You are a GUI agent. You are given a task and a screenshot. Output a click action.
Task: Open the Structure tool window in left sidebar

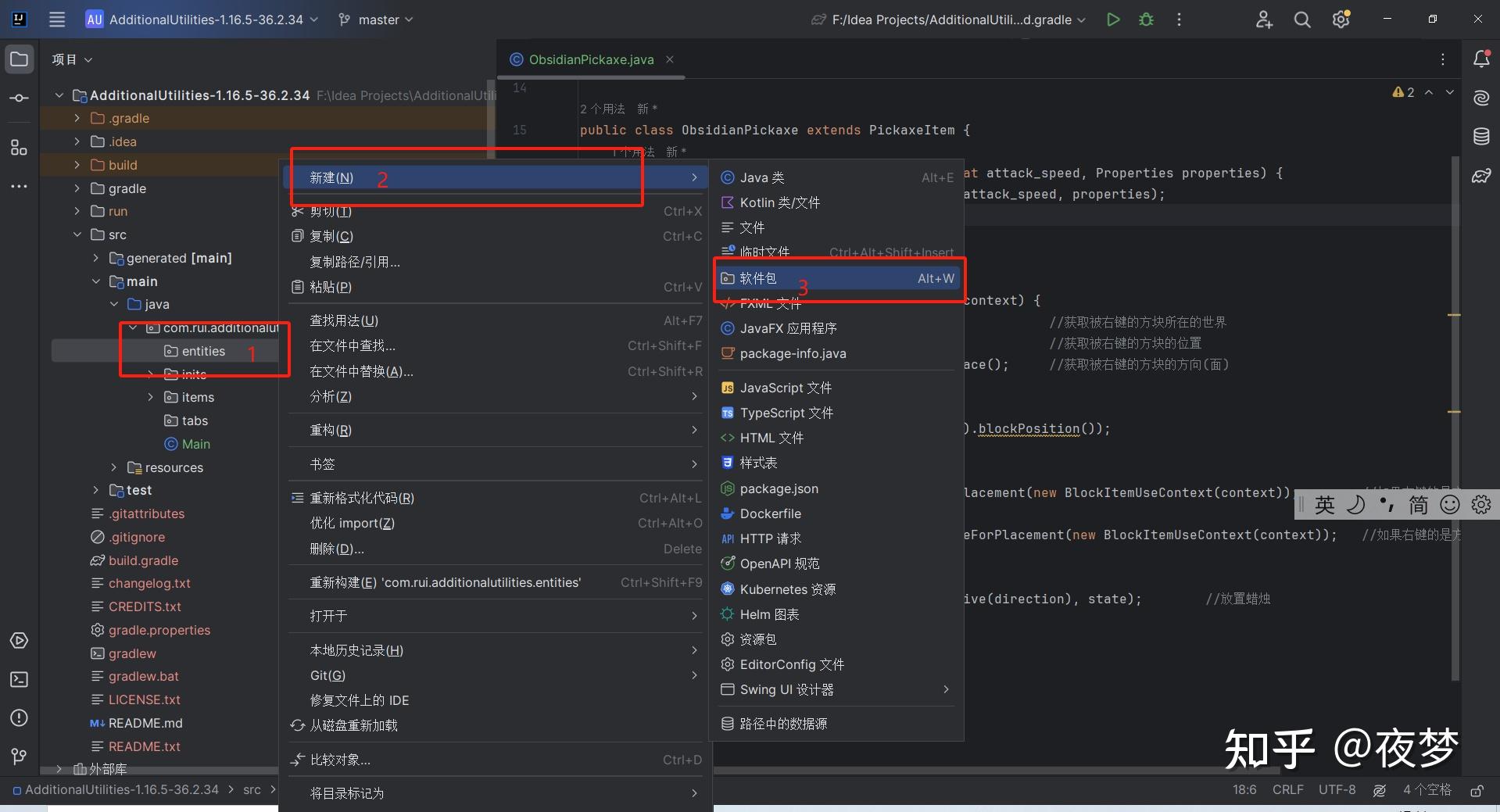tap(19, 147)
